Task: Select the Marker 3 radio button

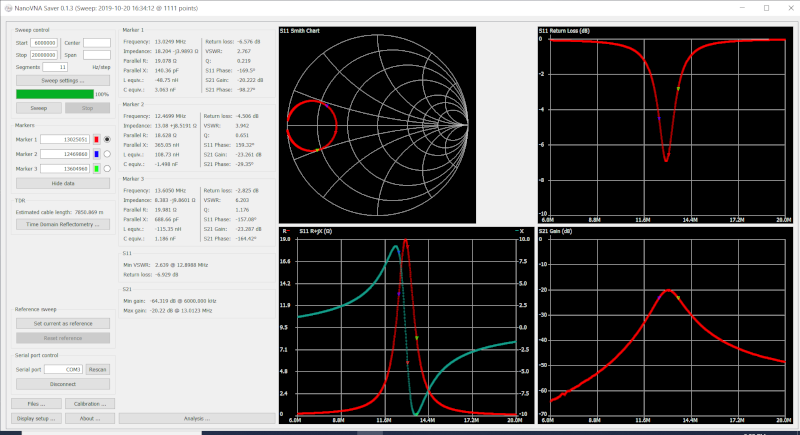Action: 106,169
